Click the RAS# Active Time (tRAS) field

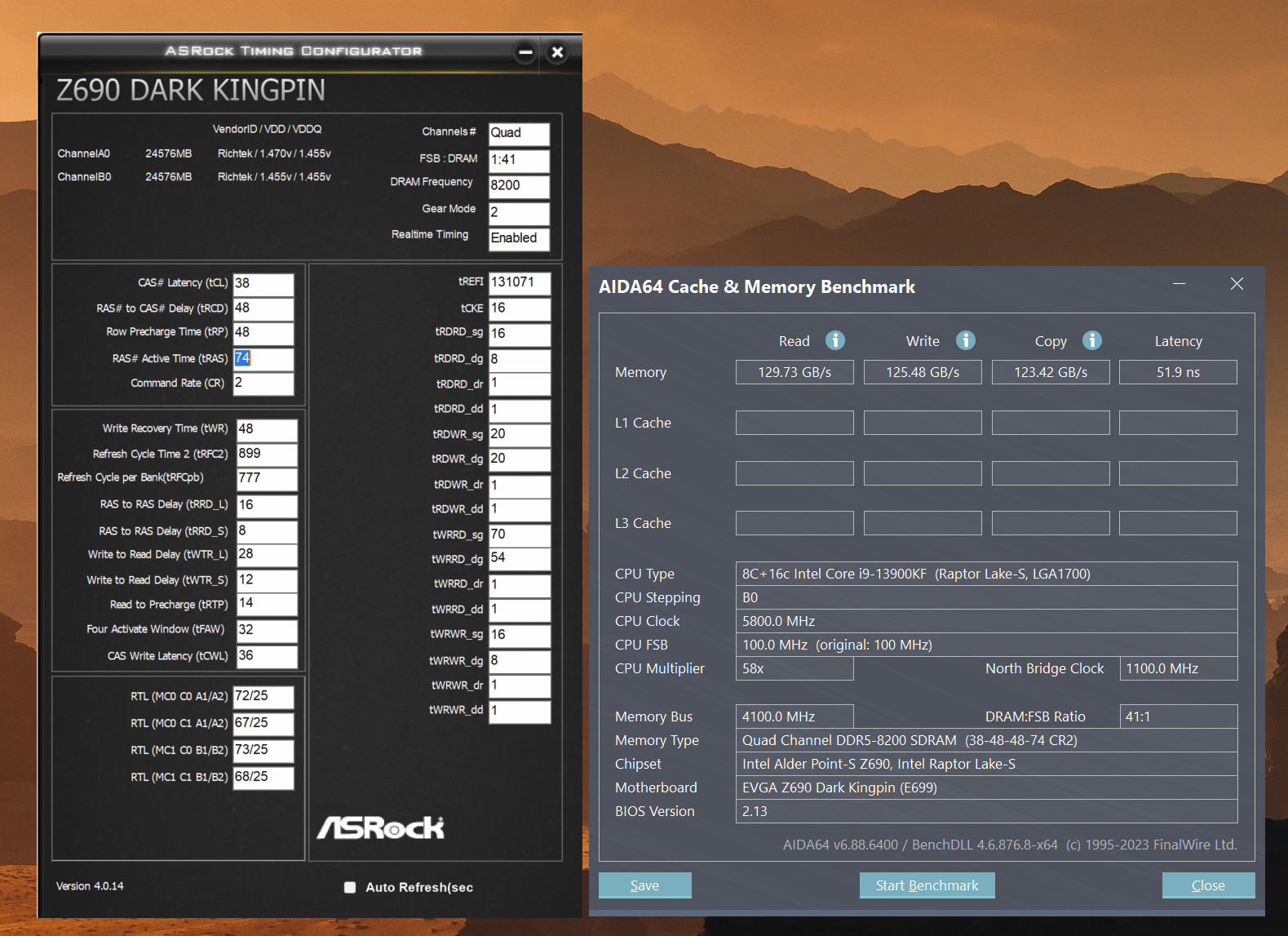[x=263, y=359]
